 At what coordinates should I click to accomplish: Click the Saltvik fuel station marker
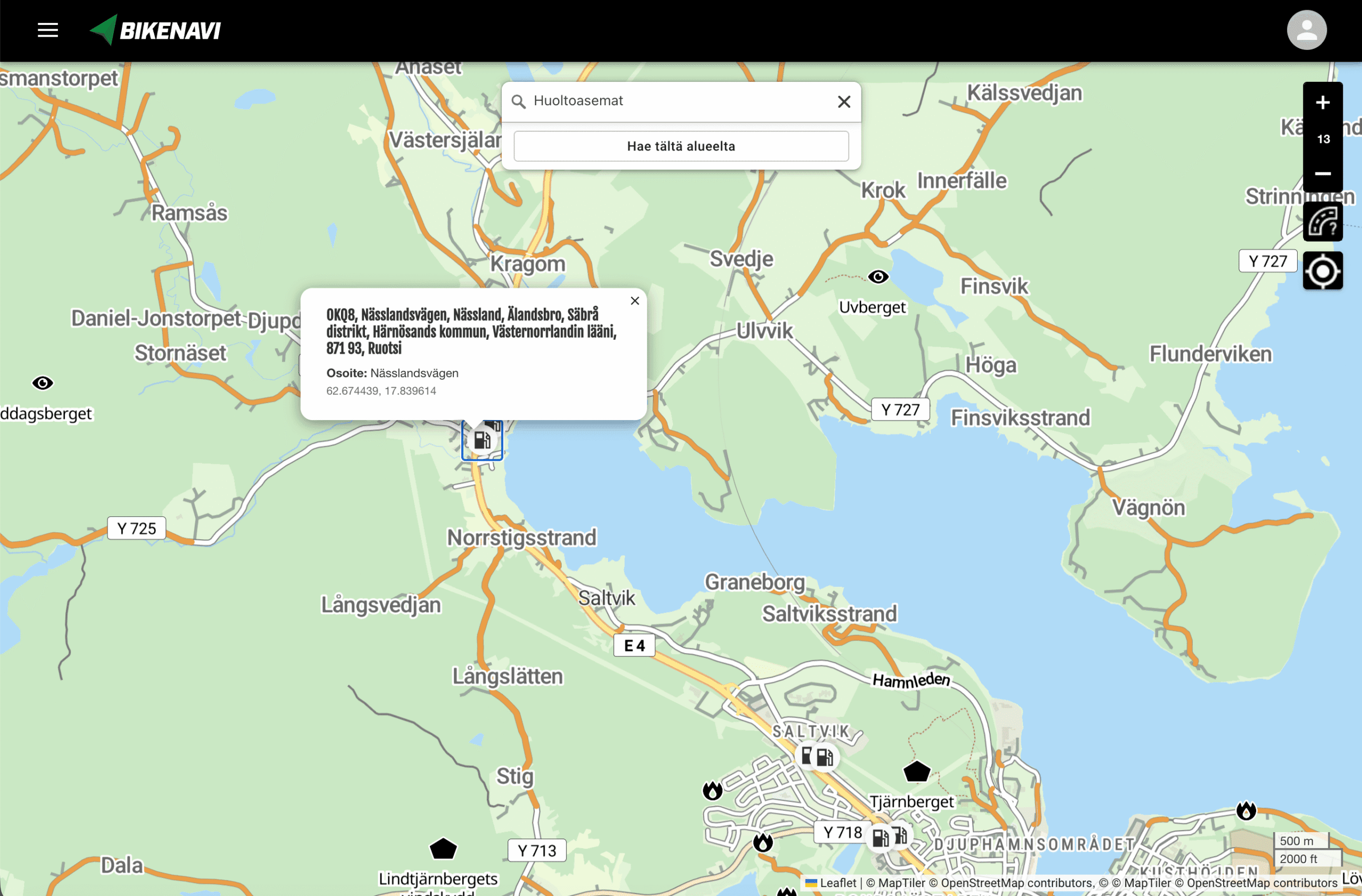824,758
